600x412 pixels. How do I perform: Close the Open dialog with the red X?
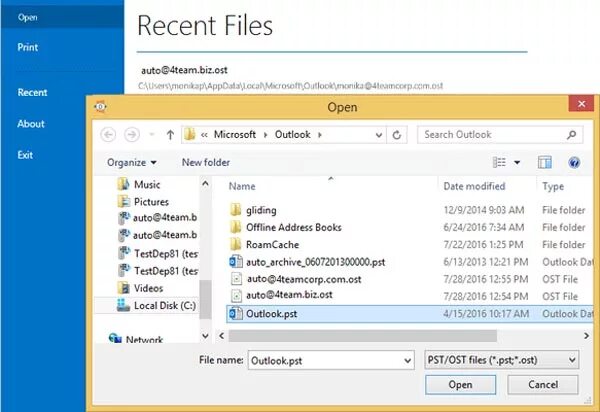(581, 104)
